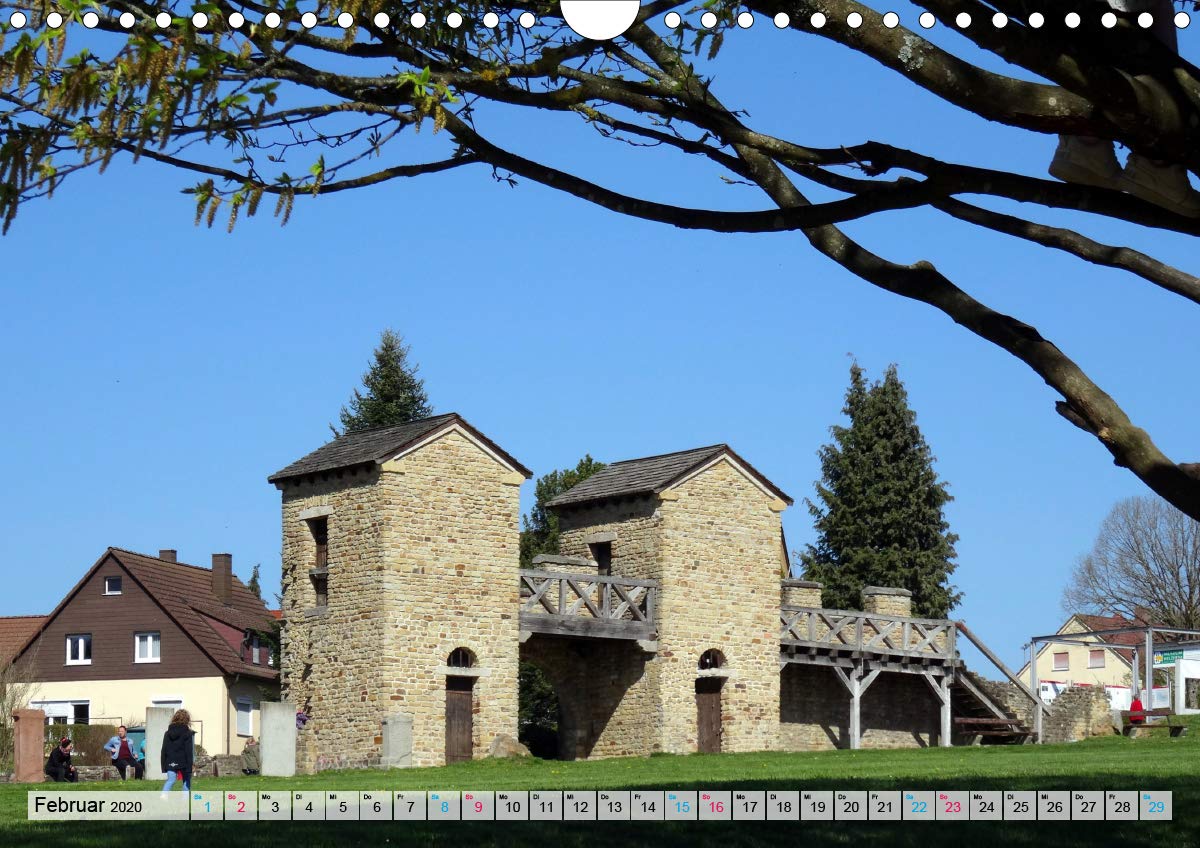1200x848 pixels.
Task: Click the right stone tower's wooden door
Action: tap(708, 714)
